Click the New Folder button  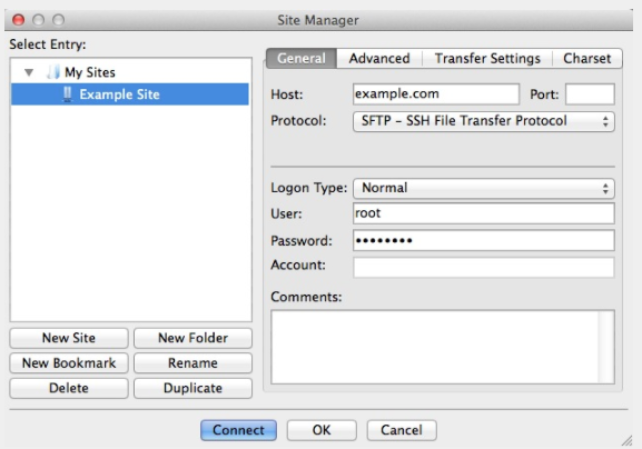(192, 338)
